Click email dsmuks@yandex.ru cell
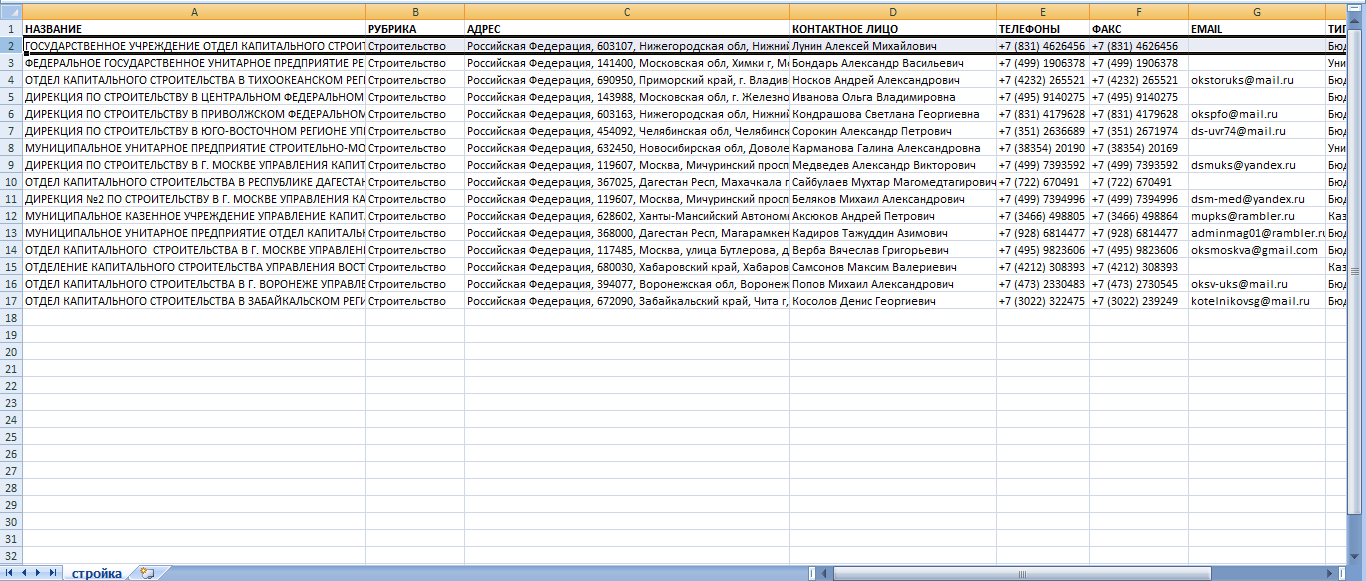 coord(1256,165)
